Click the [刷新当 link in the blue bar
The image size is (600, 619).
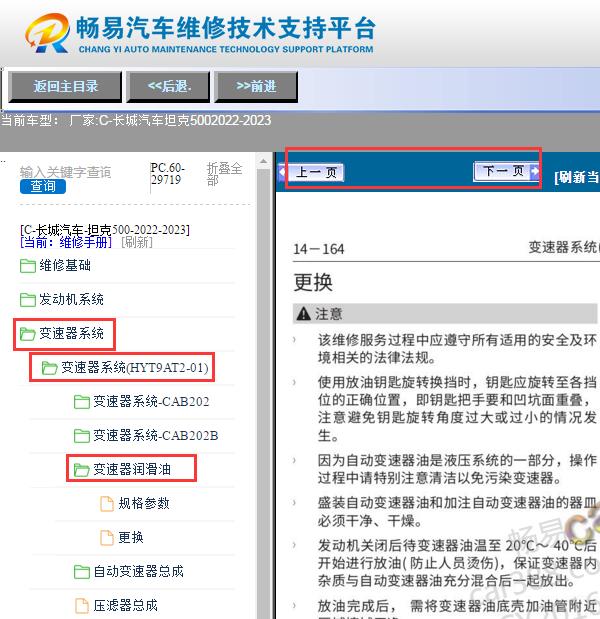tap(576, 177)
